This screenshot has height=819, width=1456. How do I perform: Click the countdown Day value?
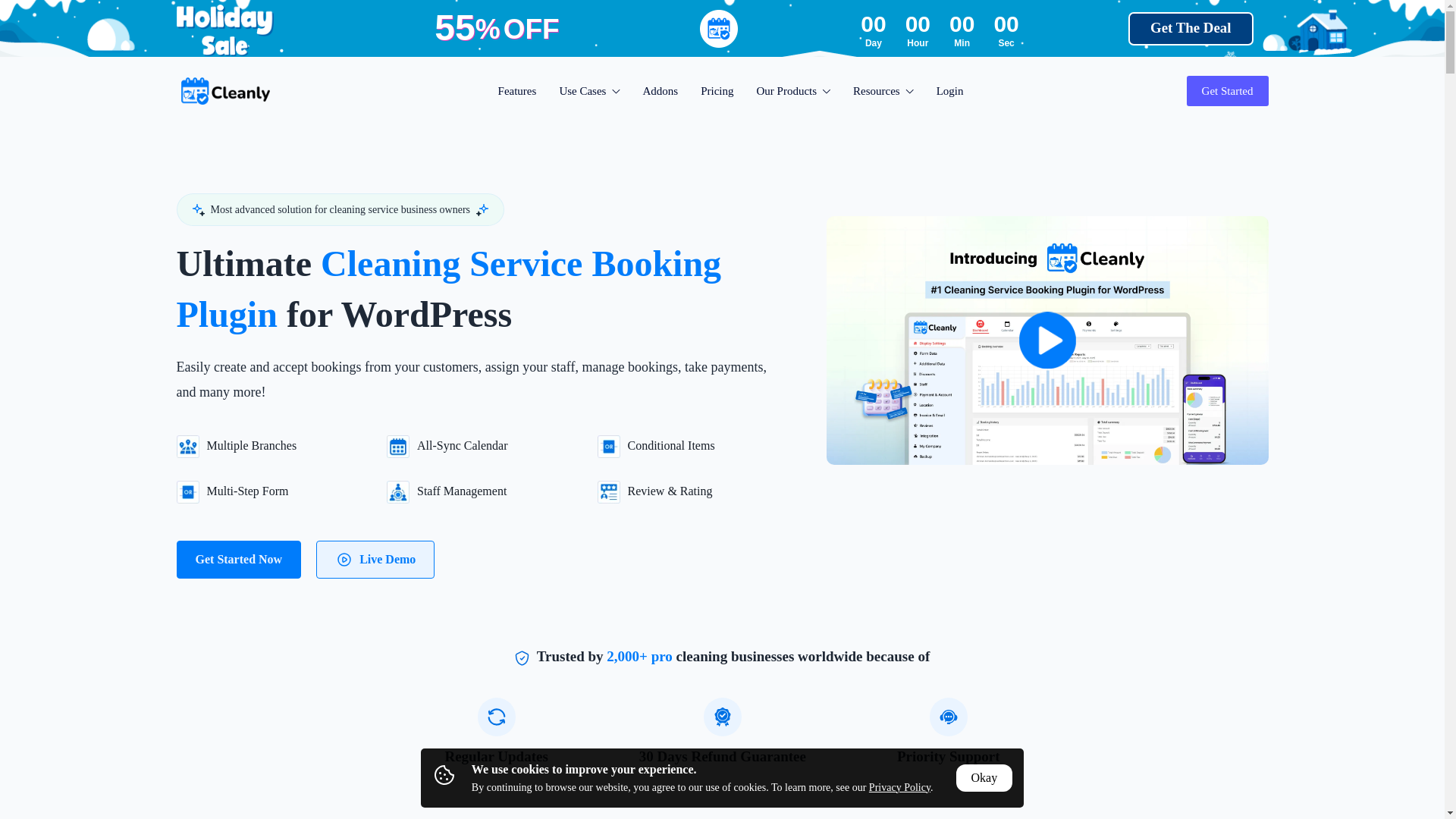(x=873, y=25)
